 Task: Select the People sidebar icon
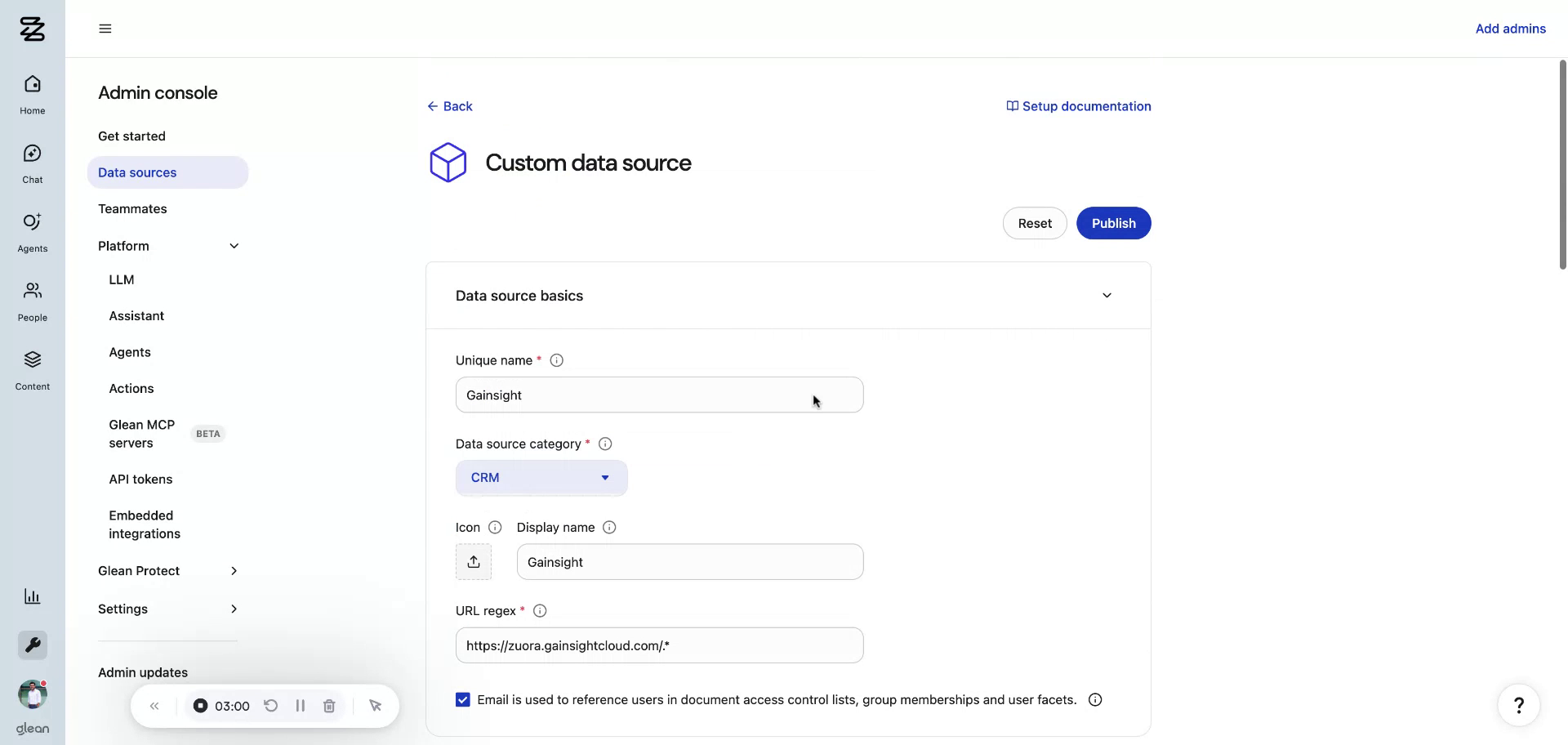(32, 299)
